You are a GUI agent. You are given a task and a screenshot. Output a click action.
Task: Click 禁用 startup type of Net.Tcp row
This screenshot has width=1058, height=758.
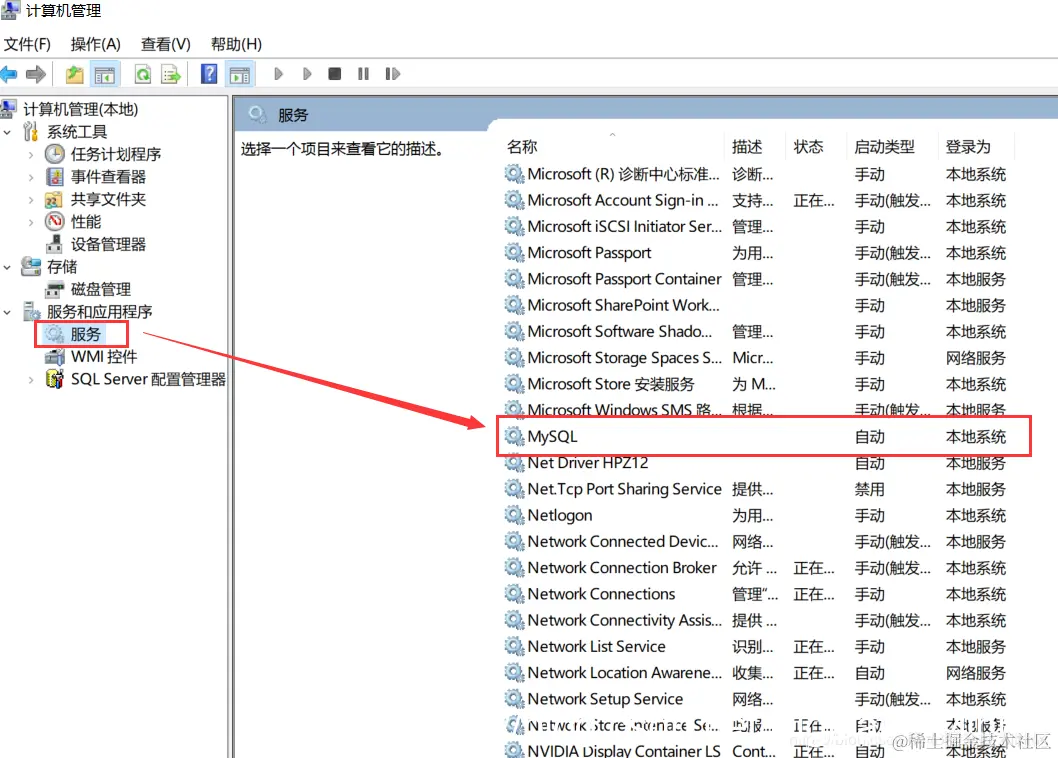pyautogui.click(x=869, y=489)
